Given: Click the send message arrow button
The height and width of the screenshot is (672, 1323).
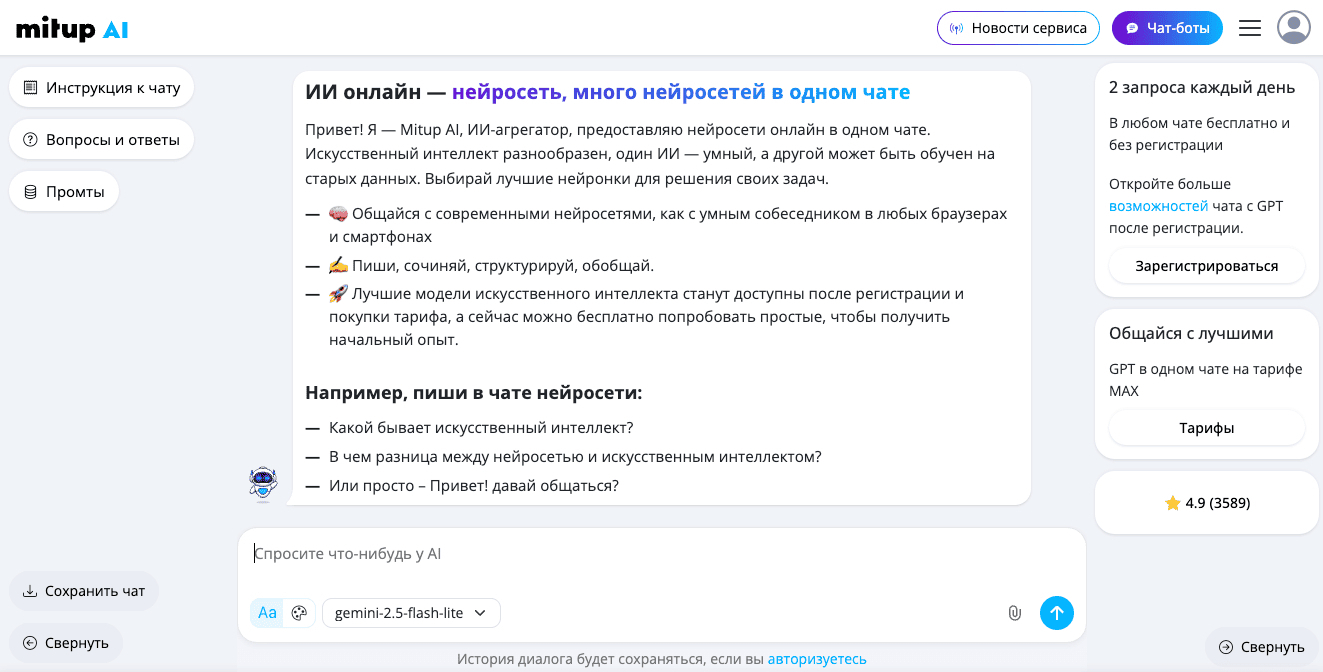Looking at the screenshot, I should pyautogui.click(x=1057, y=613).
